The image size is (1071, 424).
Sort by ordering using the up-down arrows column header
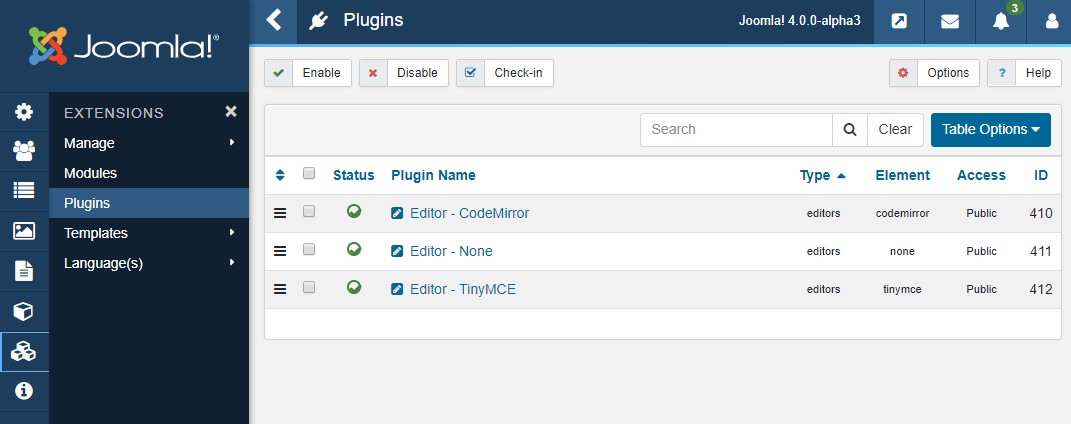279,175
